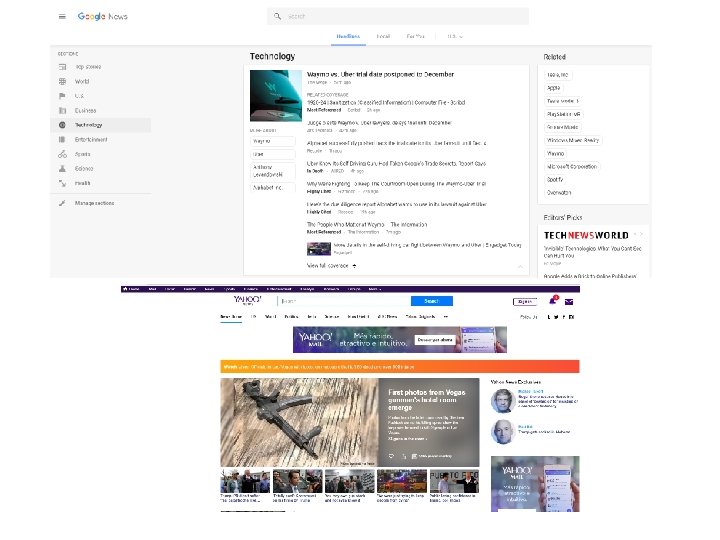The height and width of the screenshot is (540, 720).
Task: Click the Science flask icon
Action: pos(62,169)
